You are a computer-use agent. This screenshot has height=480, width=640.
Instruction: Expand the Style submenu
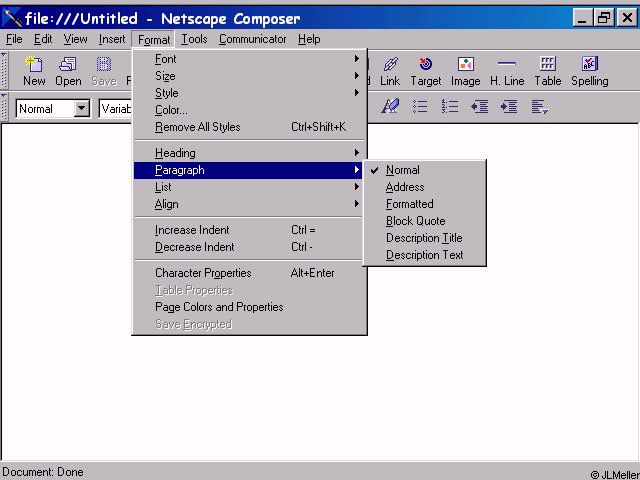[x=248, y=93]
